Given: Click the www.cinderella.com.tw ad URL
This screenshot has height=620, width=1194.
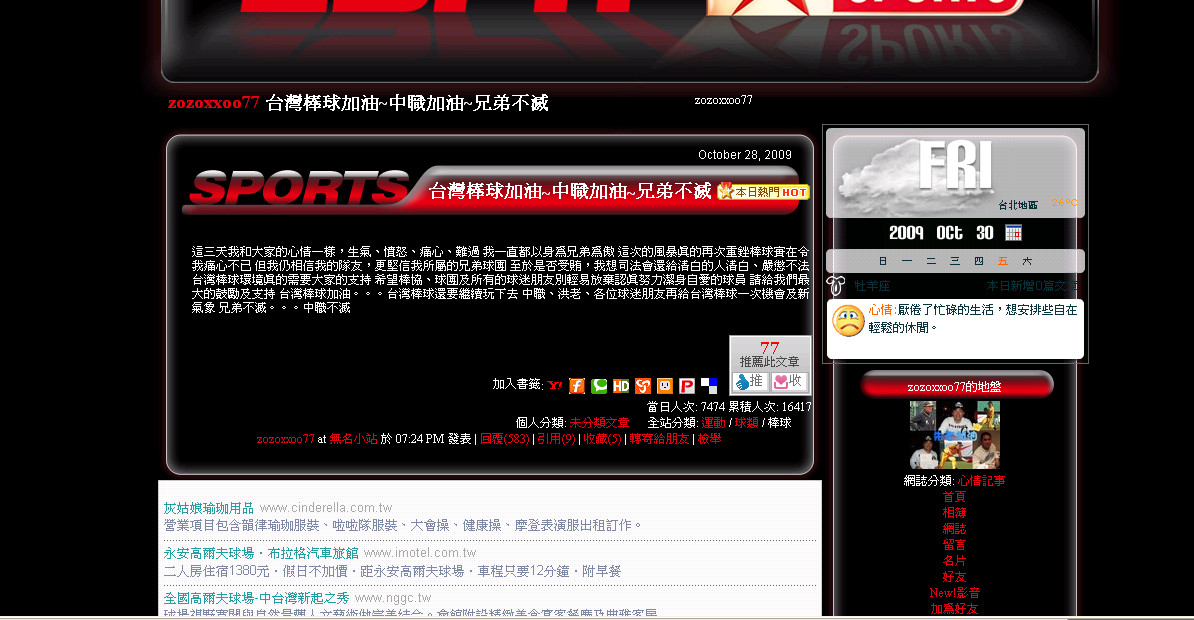Looking at the screenshot, I should coord(326,508).
